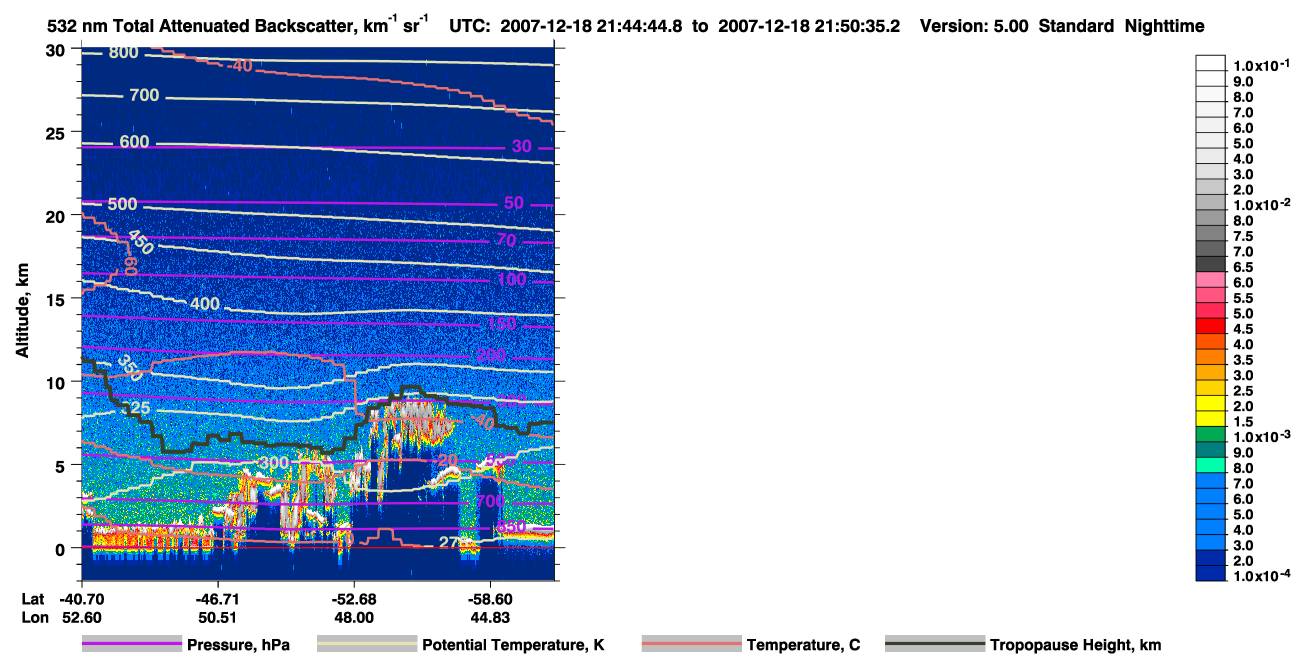Click the 15 km altitude tick label
Viewport: 1300px width, 667px height.
tap(56, 298)
